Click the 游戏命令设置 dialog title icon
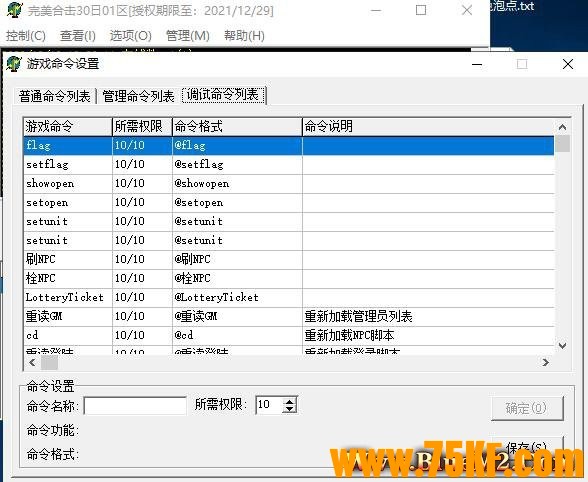The height and width of the screenshot is (482, 588). (14, 64)
